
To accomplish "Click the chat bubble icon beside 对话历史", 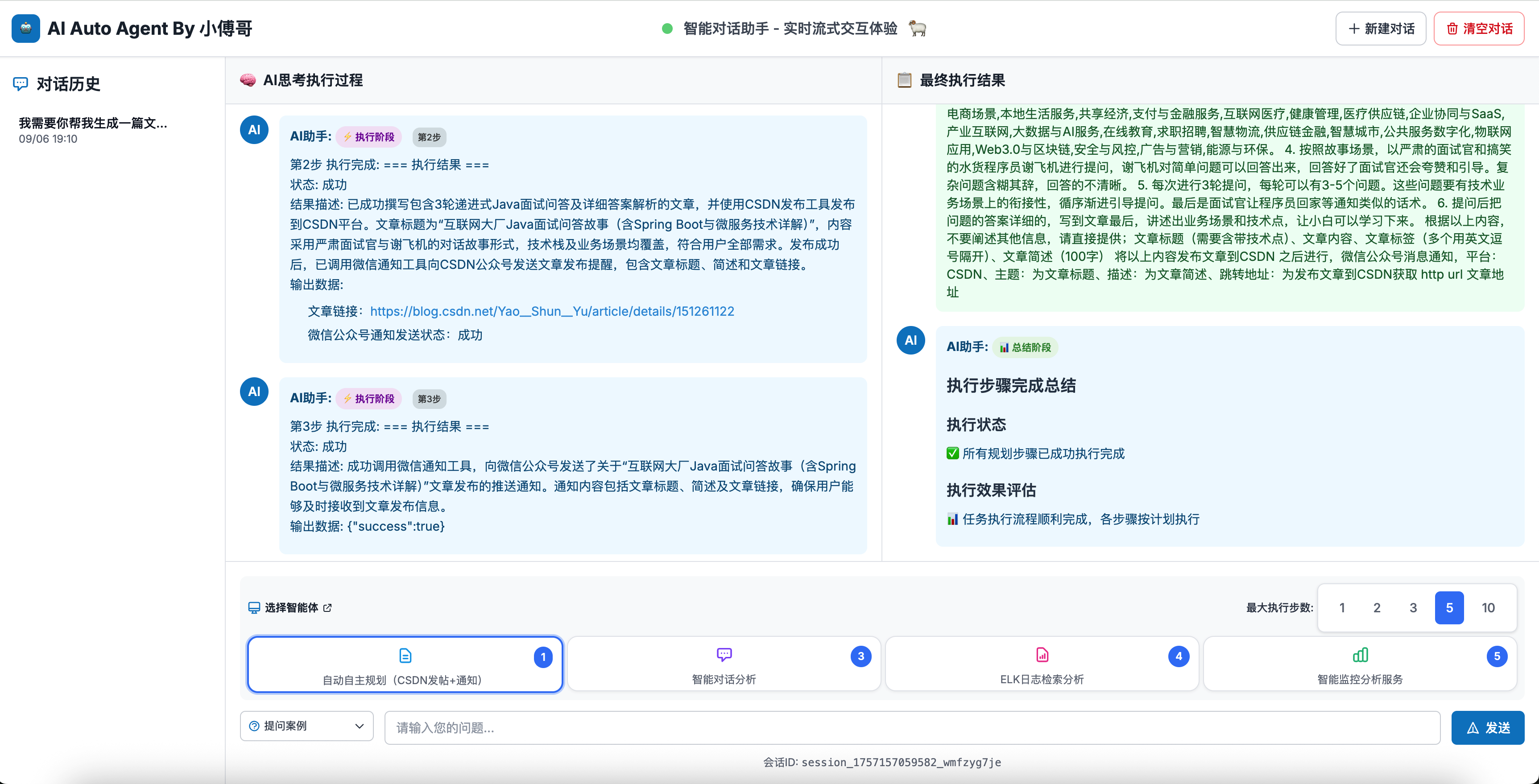I will coord(21,83).
